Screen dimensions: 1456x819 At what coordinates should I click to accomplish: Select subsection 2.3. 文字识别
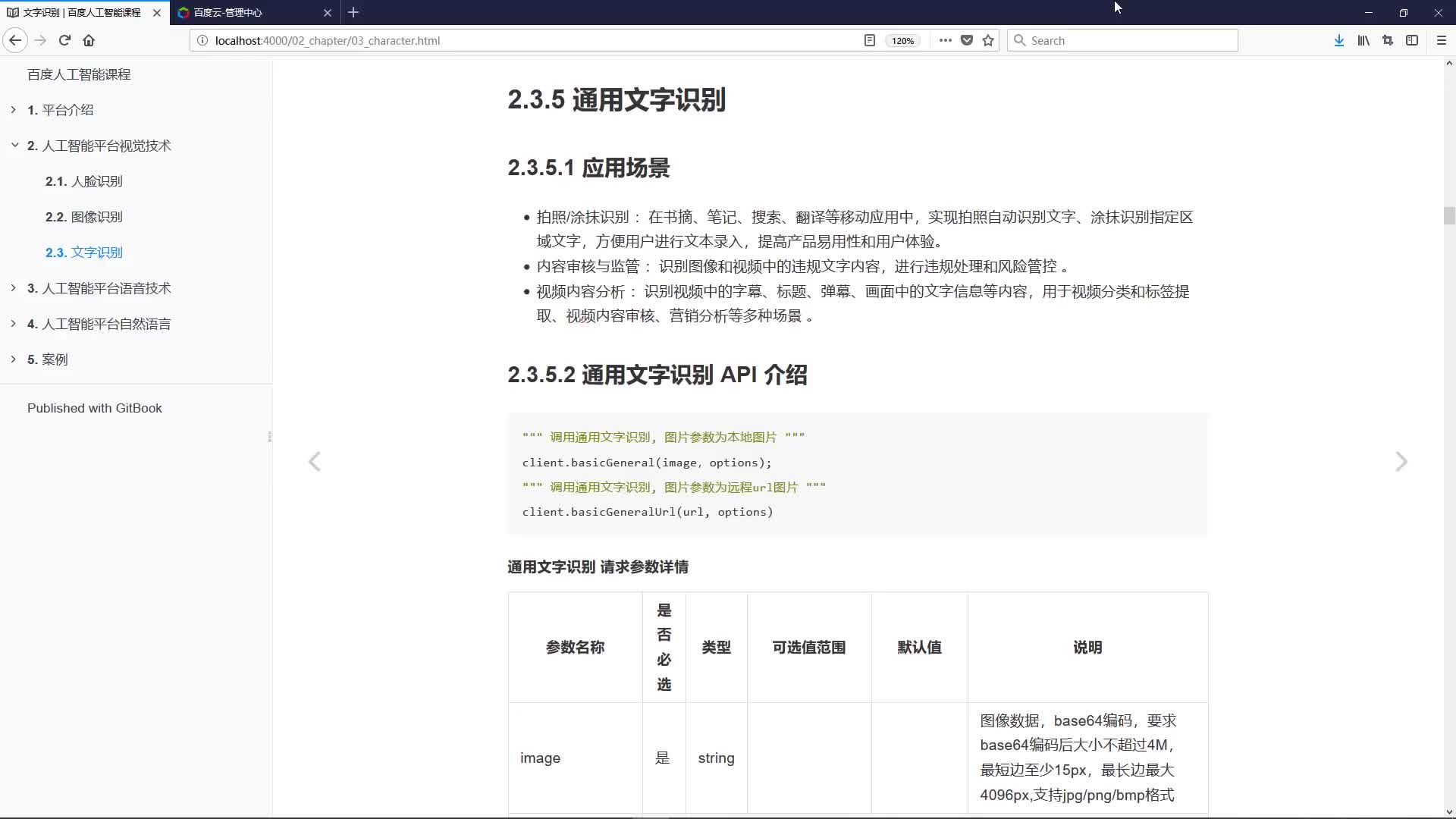(x=84, y=253)
